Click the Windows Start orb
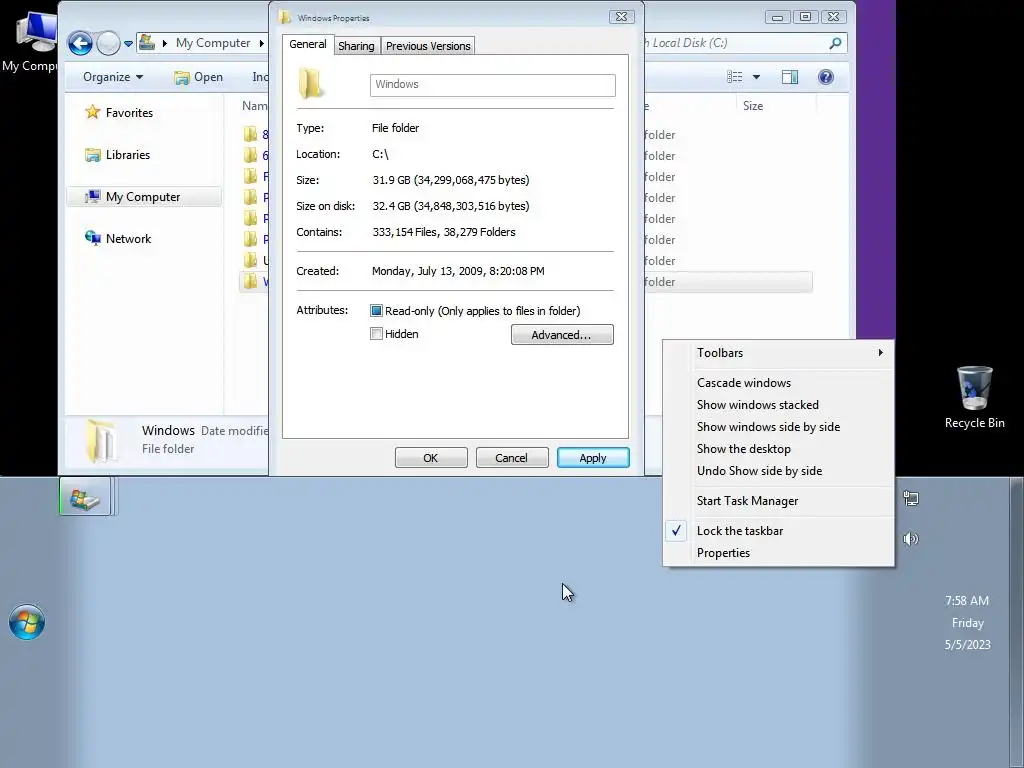This screenshot has height=768, width=1024. (x=27, y=622)
